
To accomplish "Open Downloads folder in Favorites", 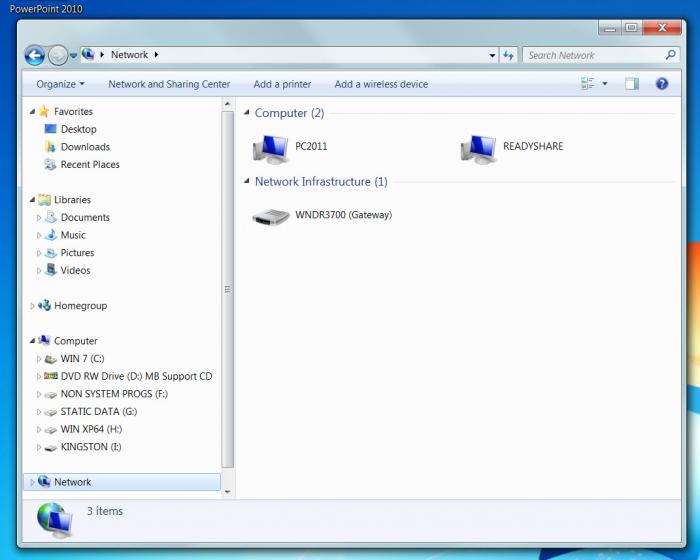I will pyautogui.click(x=84, y=147).
